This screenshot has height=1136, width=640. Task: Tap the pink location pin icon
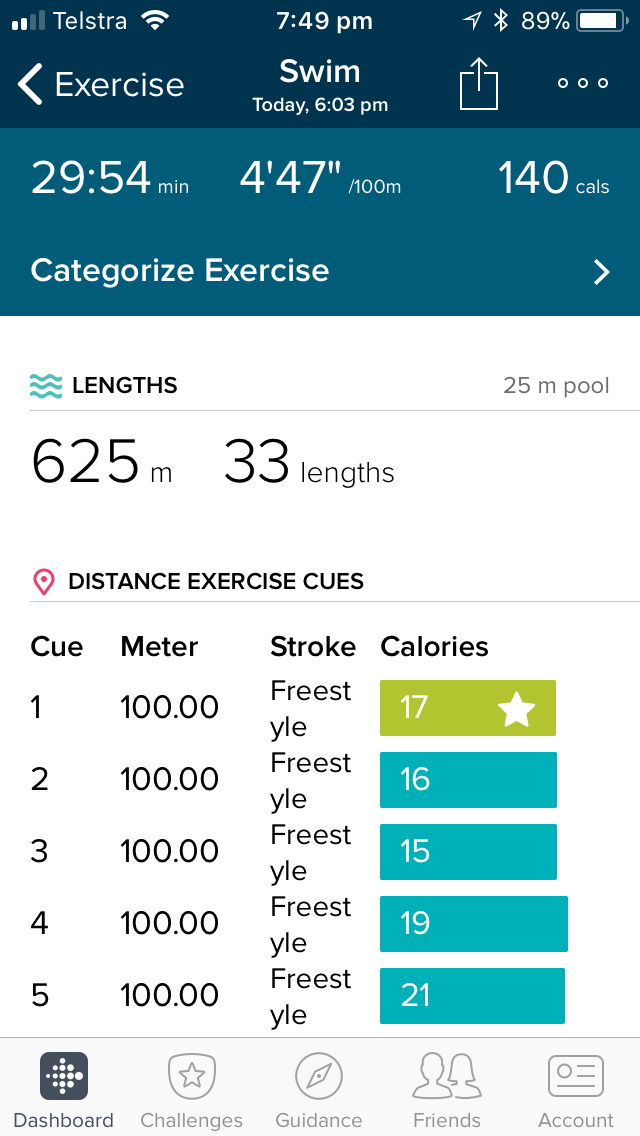click(x=44, y=582)
